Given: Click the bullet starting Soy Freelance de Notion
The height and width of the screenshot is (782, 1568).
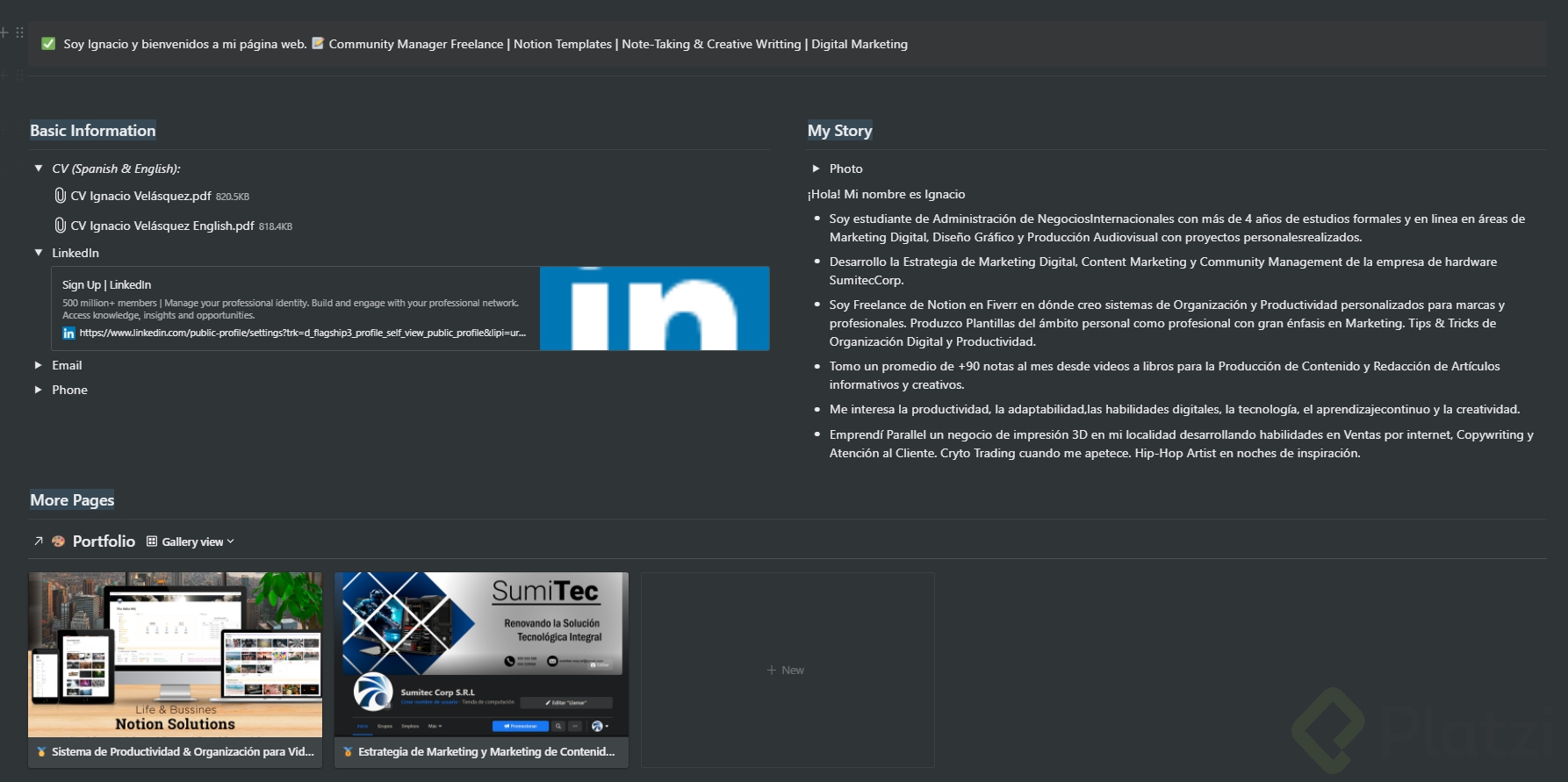Looking at the screenshot, I should (1167, 323).
